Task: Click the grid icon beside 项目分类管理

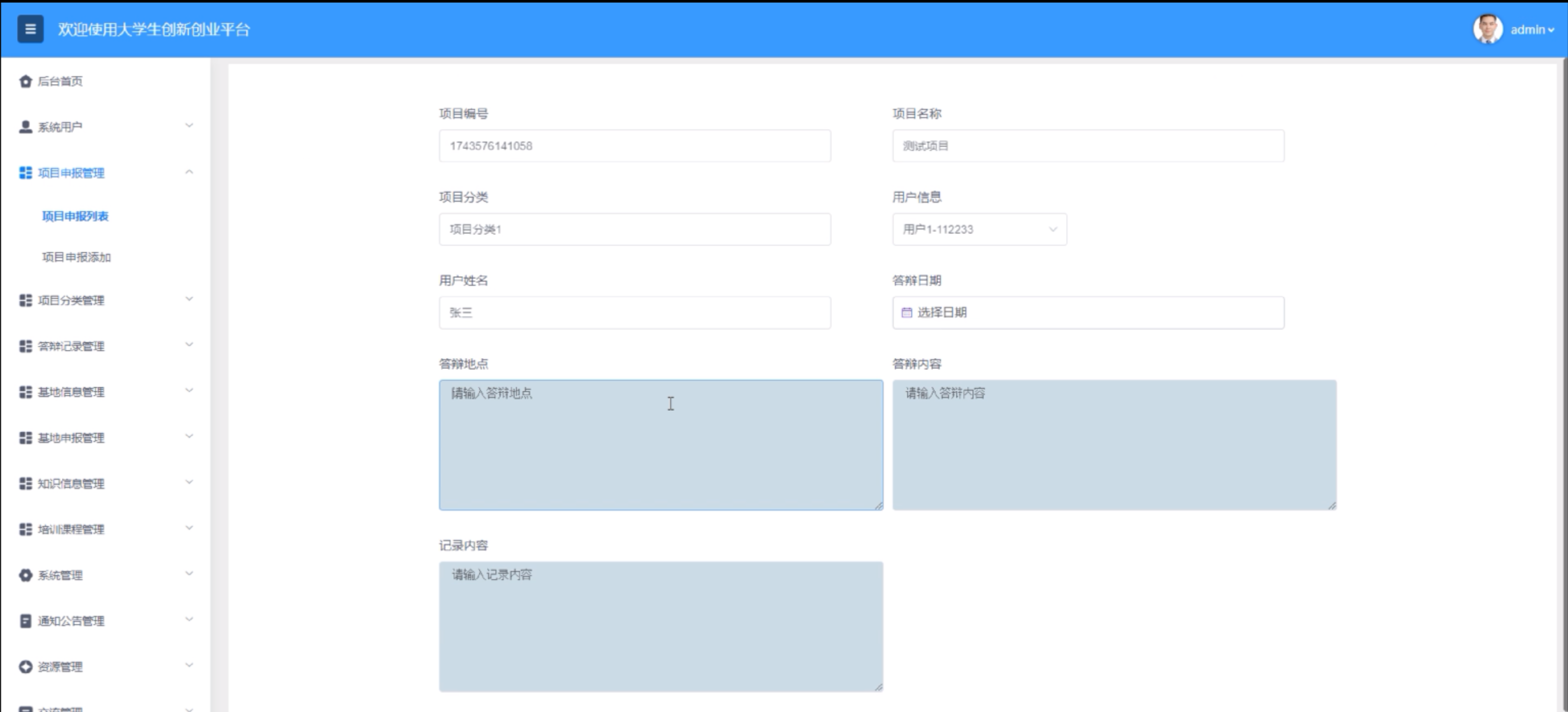Action: pyautogui.click(x=25, y=300)
